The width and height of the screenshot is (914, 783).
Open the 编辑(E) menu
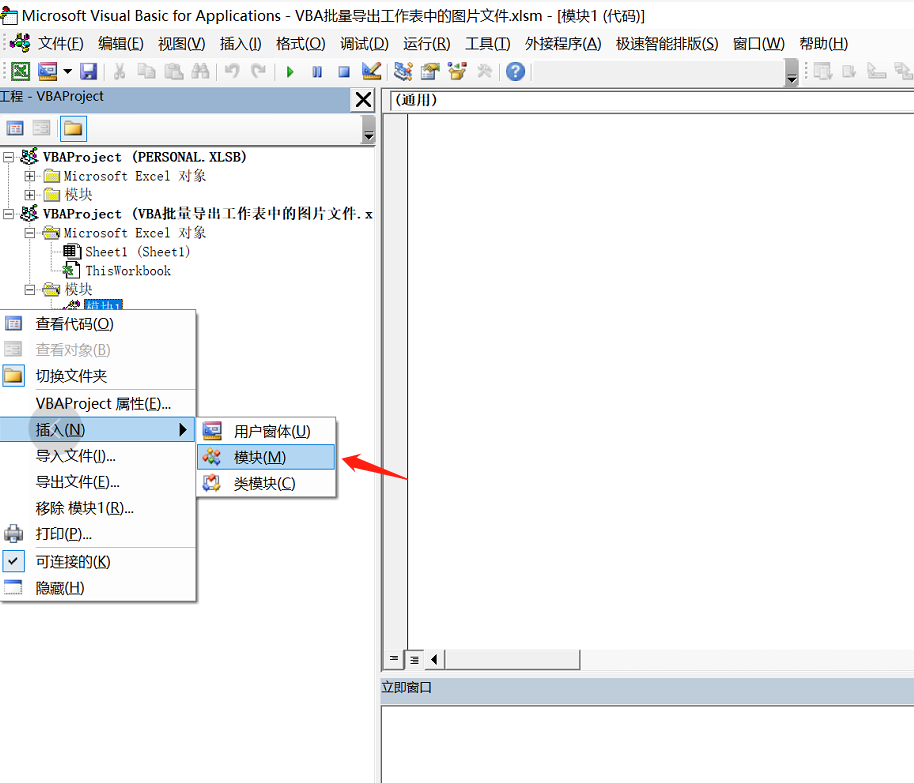click(121, 44)
